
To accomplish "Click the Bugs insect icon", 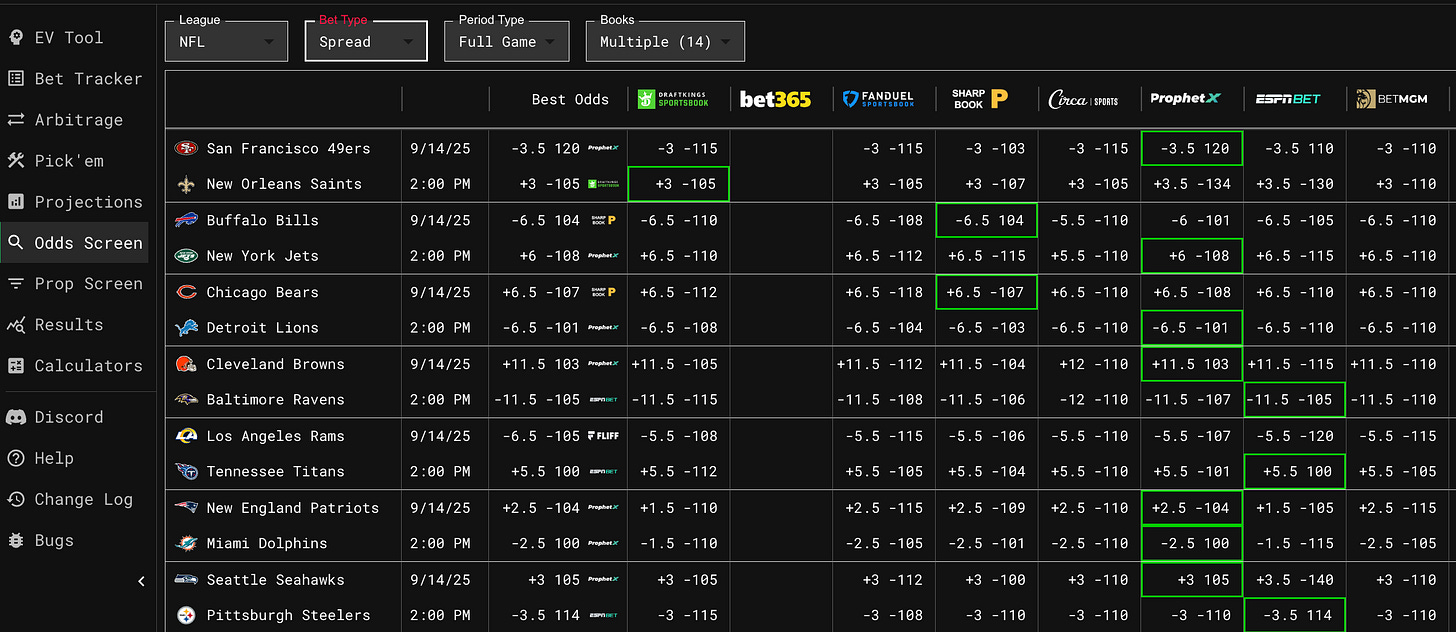I will tap(16, 540).
